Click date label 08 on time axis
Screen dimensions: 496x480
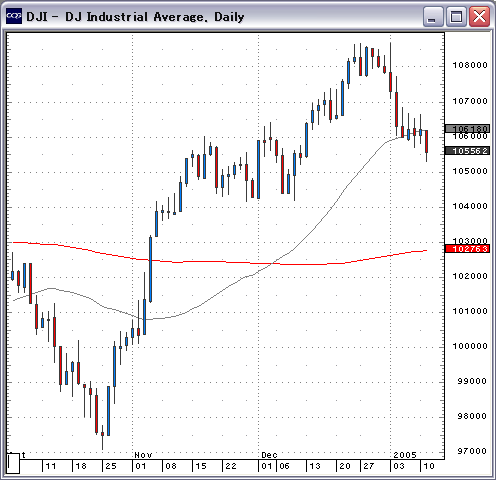pyautogui.click(x=171, y=466)
